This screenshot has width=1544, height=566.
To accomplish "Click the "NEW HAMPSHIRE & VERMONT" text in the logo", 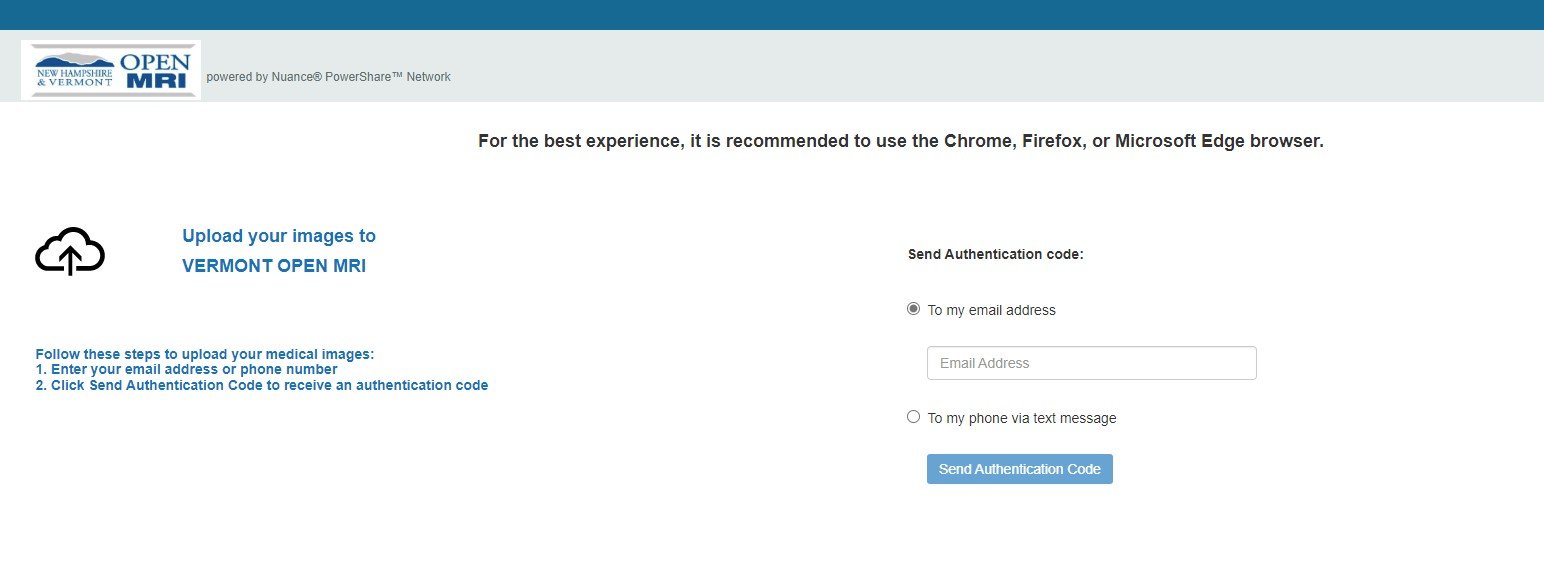I will pos(75,77).
